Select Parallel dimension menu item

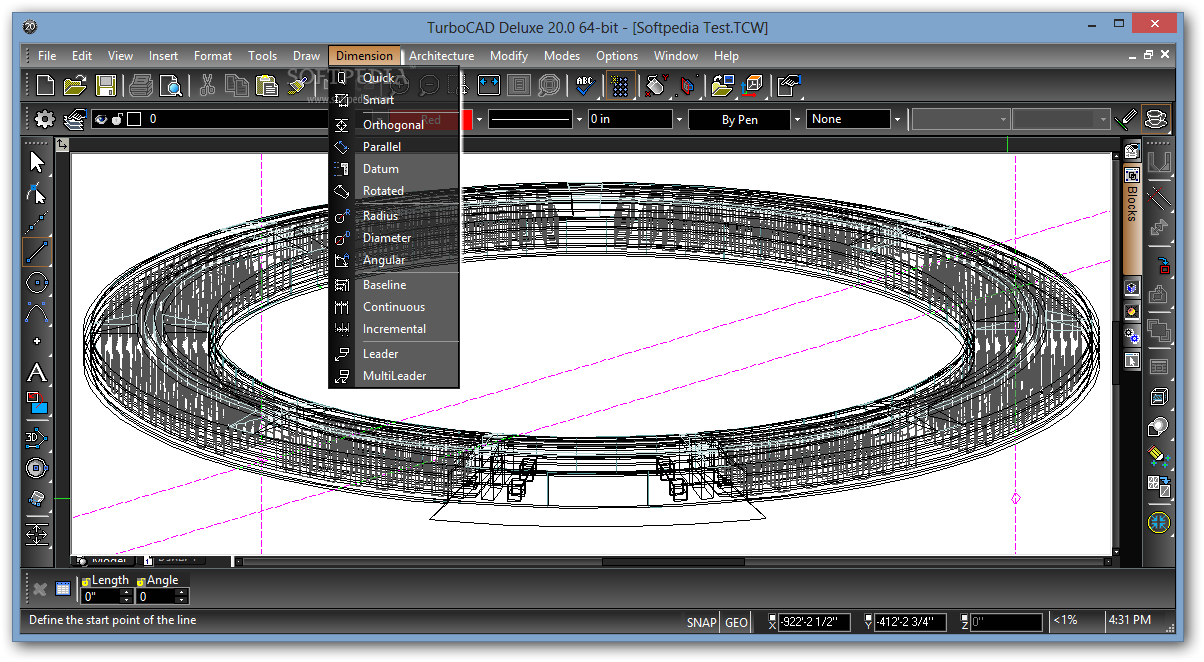pos(394,147)
